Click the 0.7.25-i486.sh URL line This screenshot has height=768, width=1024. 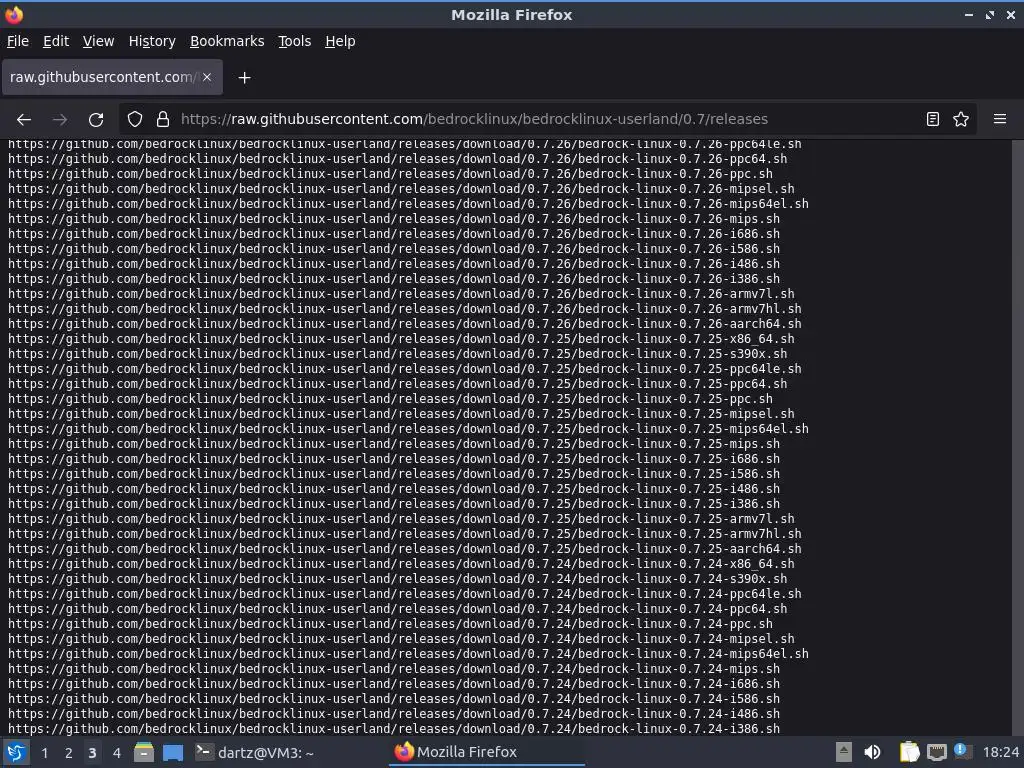click(394, 489)
